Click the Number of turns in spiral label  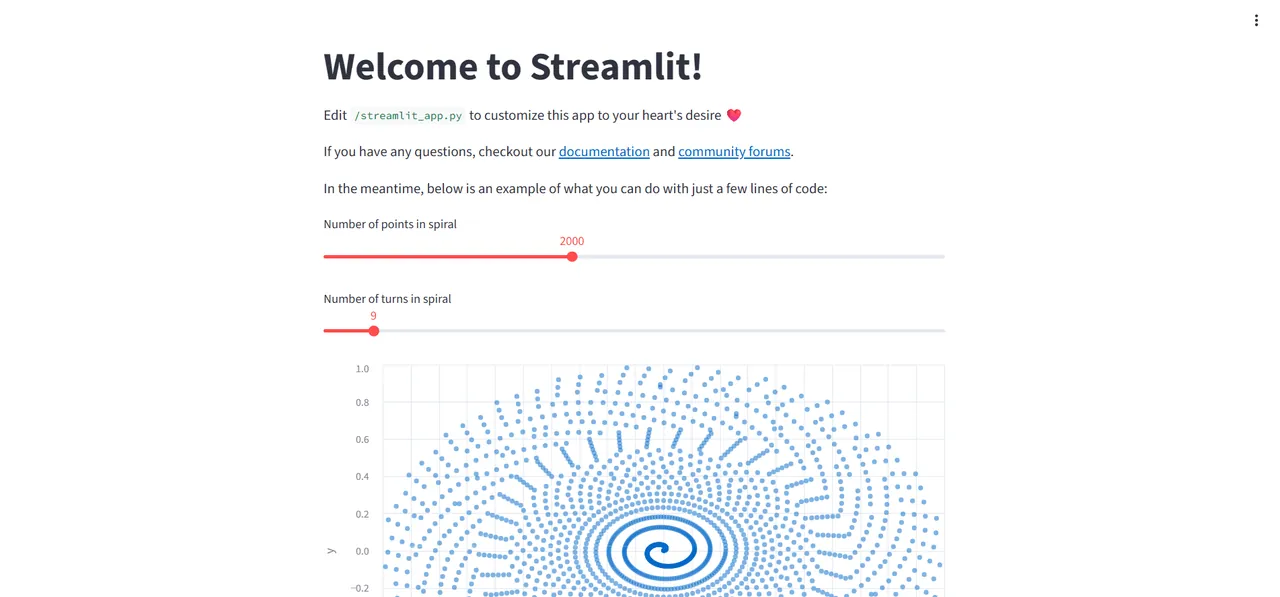click(387, 299)
